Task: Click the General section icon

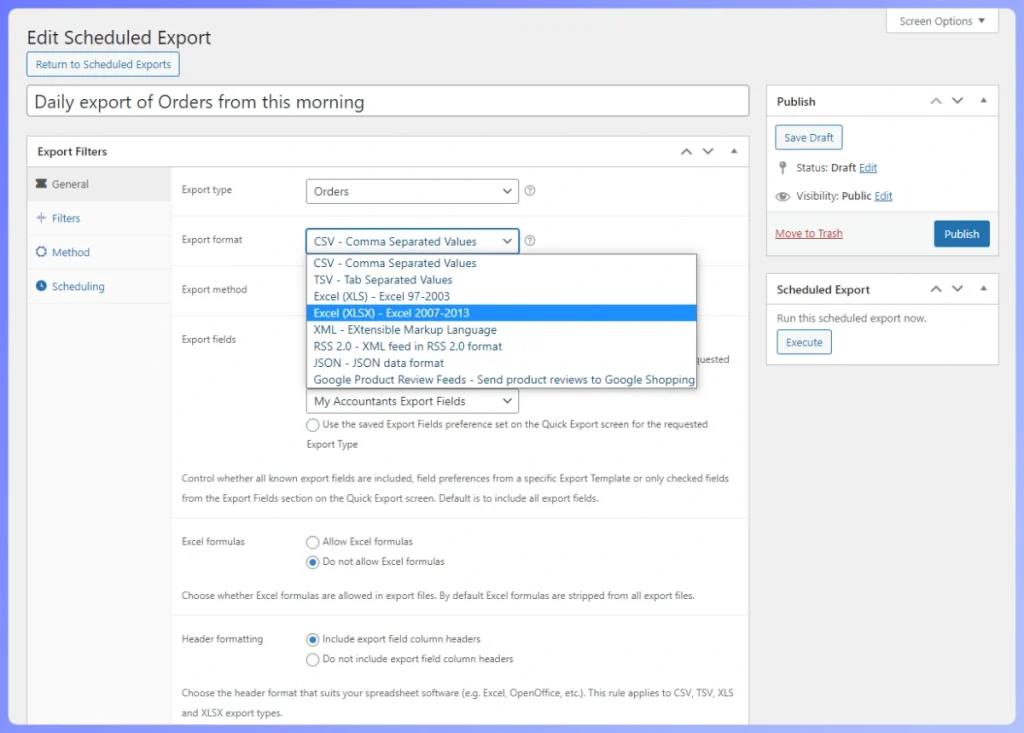Action: pos(41,185)
